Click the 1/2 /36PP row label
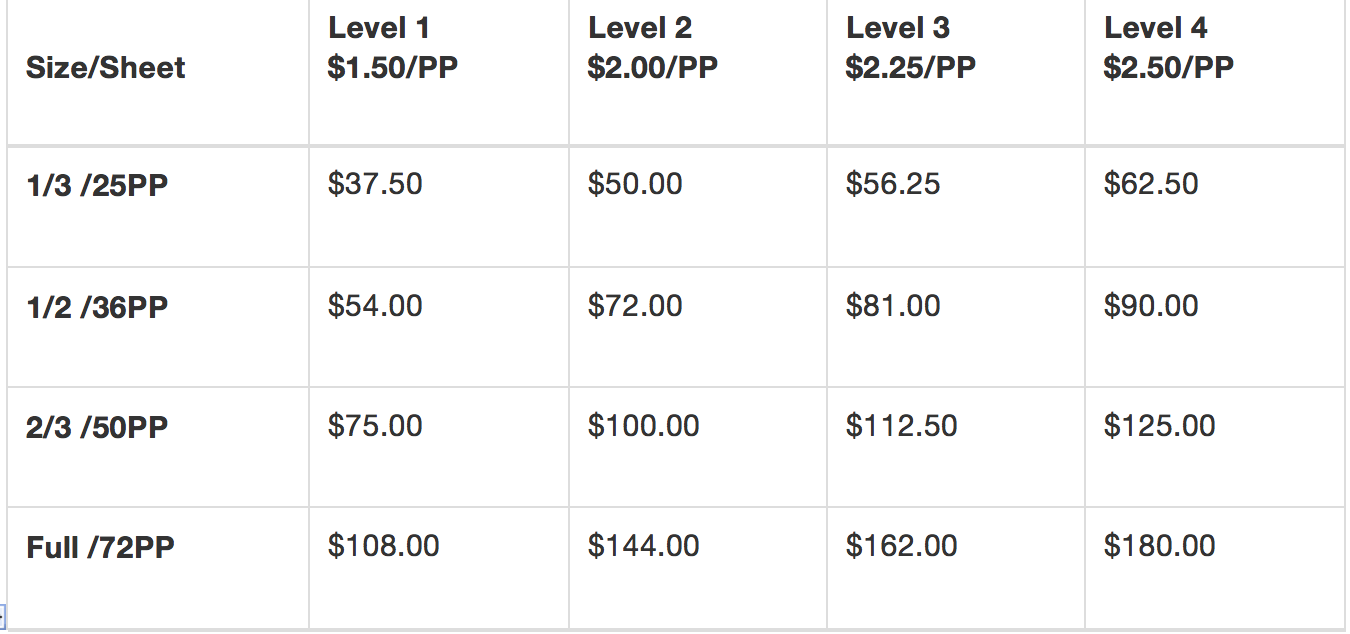The height and width of the screenshot is (634, 1350). click(97, 307)
